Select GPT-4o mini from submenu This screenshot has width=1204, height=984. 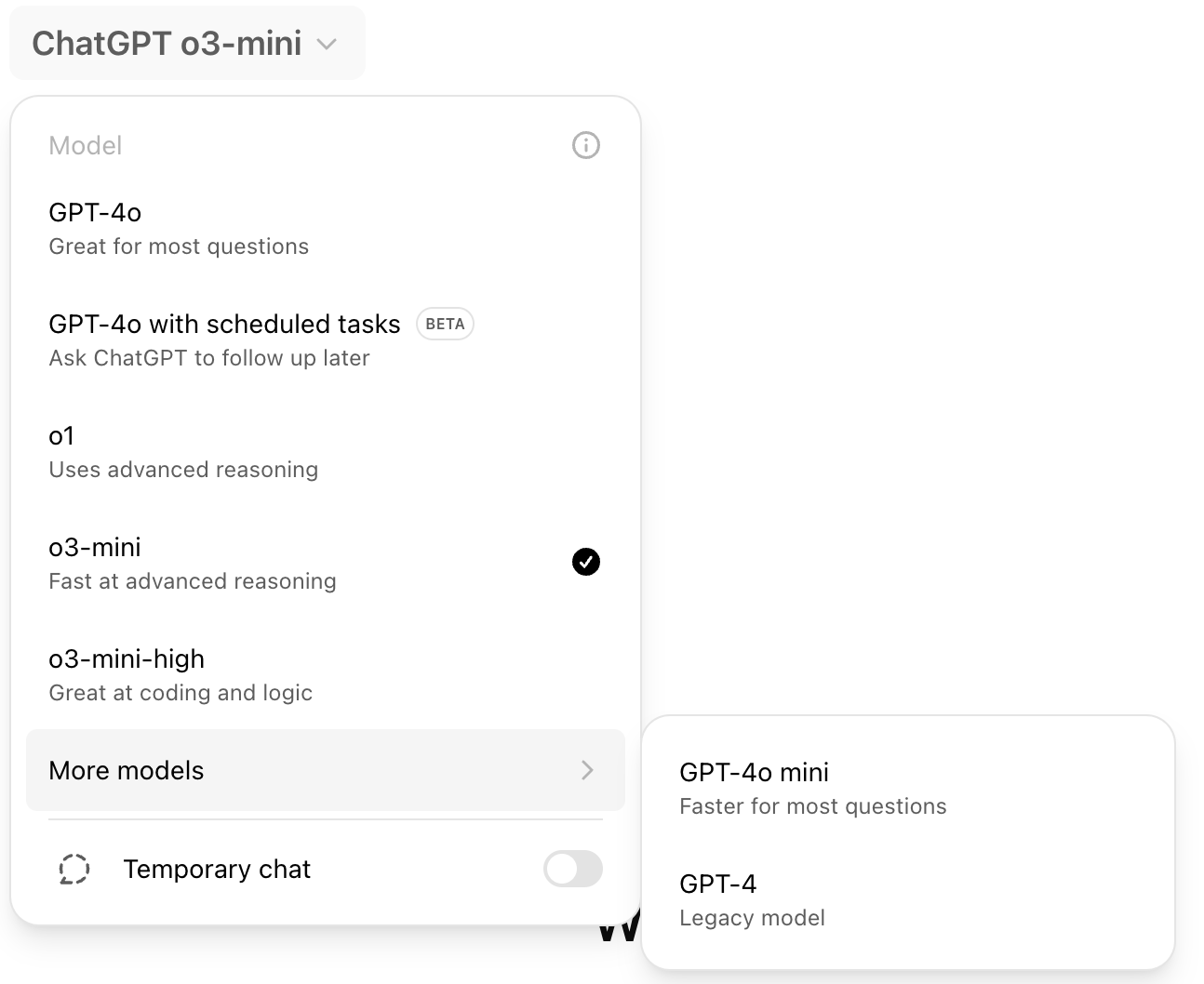point(754,773)
